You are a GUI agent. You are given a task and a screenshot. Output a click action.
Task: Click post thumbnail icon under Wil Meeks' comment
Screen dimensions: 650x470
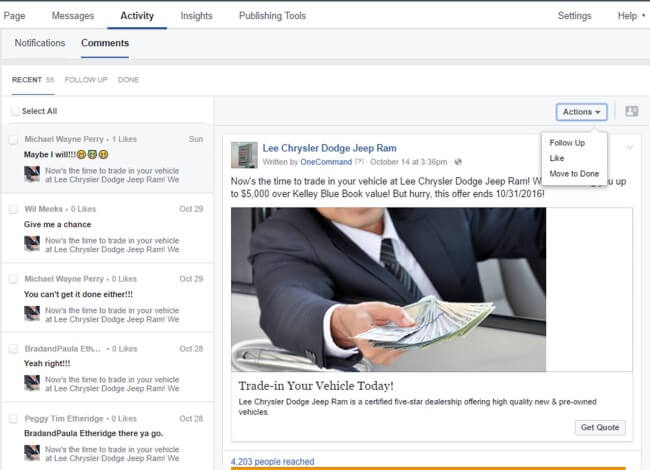pos(33,244)
